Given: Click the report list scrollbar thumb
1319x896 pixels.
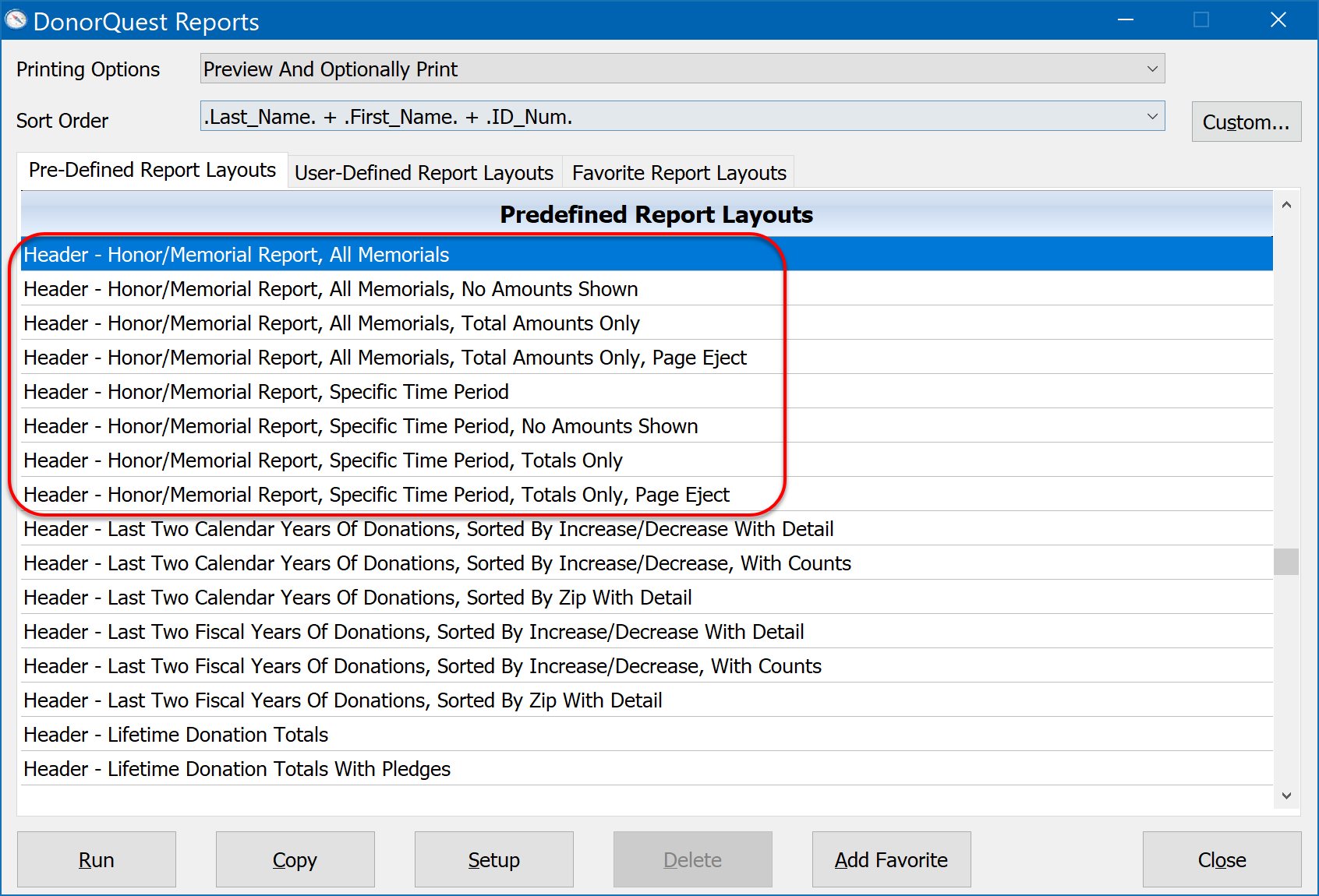Looking at the screenshot, I should pos(1286,562).
